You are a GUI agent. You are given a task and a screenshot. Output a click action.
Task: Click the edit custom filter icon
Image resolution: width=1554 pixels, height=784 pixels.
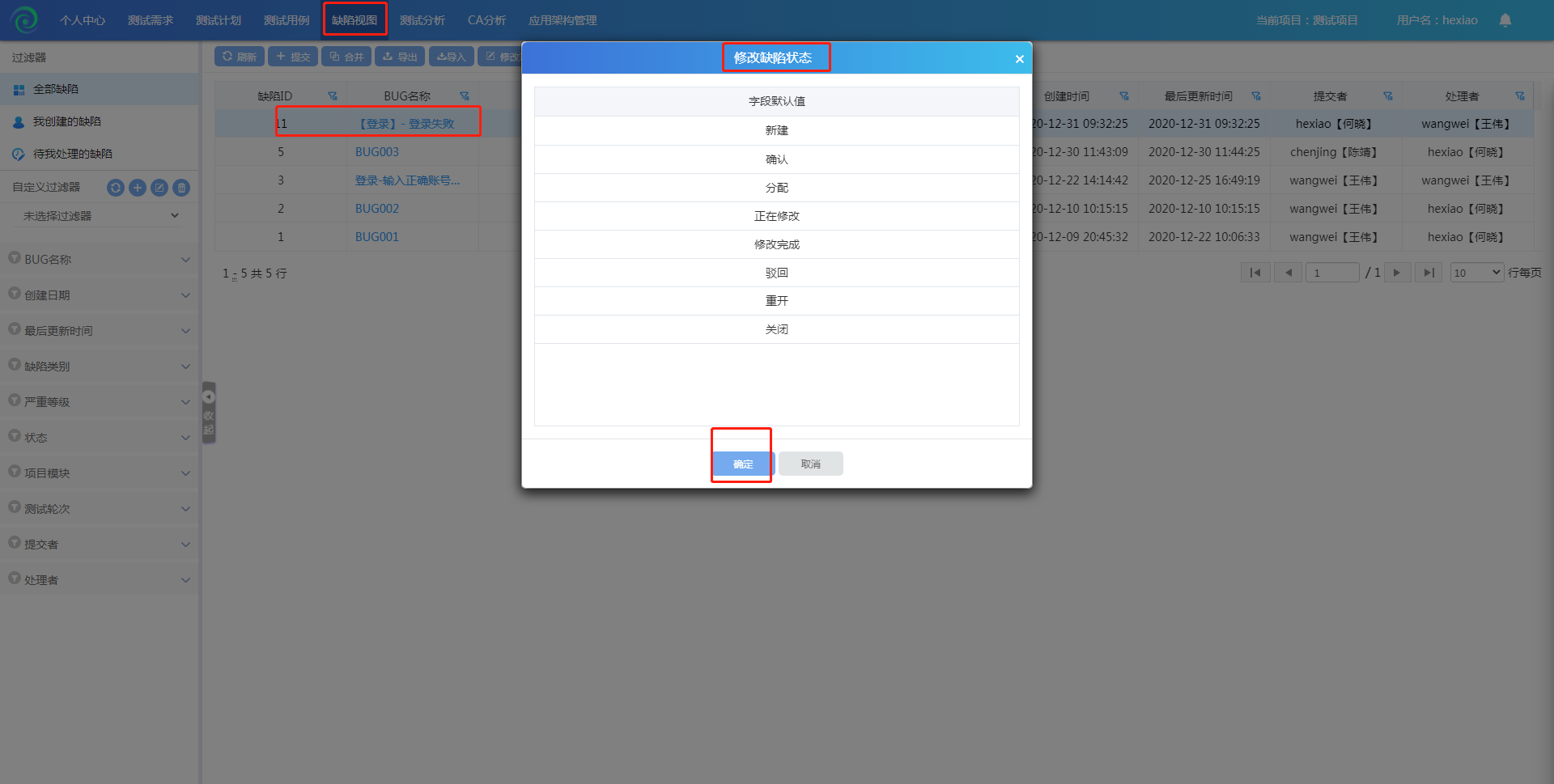[x=159, y=188]
